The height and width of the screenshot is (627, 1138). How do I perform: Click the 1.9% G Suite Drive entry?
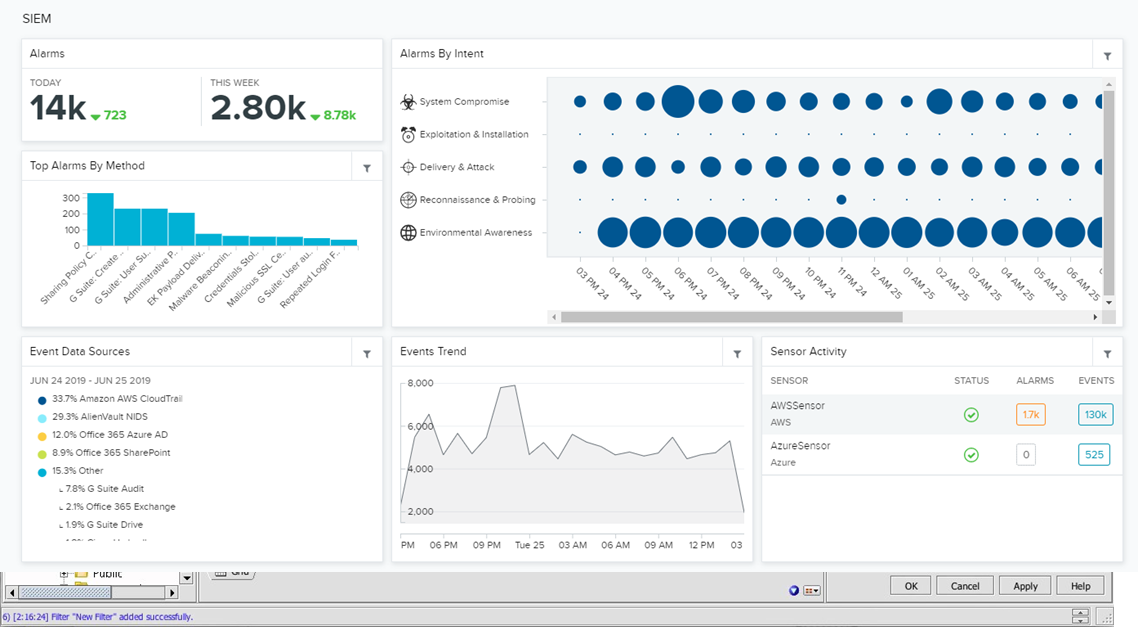pos(104,525)
